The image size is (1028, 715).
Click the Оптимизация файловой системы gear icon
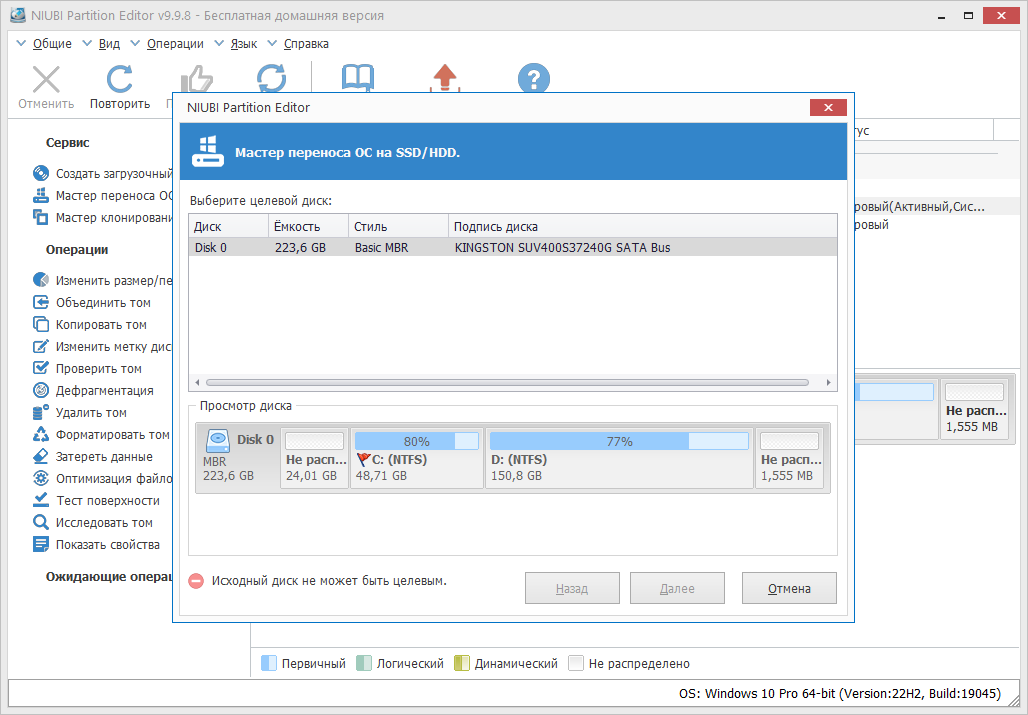pos(41,478)
